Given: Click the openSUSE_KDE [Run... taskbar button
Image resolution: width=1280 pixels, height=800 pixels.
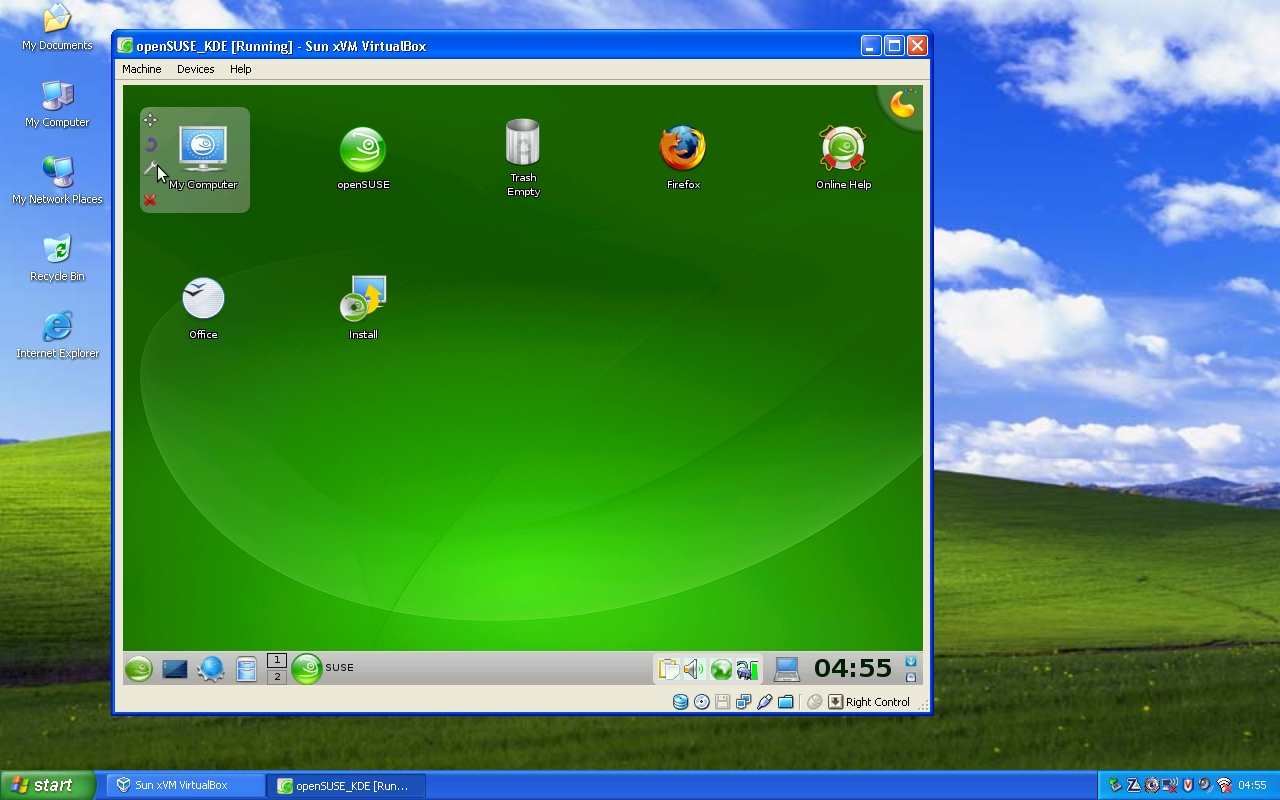Looking at the screenshot, I should pos(347,785).
